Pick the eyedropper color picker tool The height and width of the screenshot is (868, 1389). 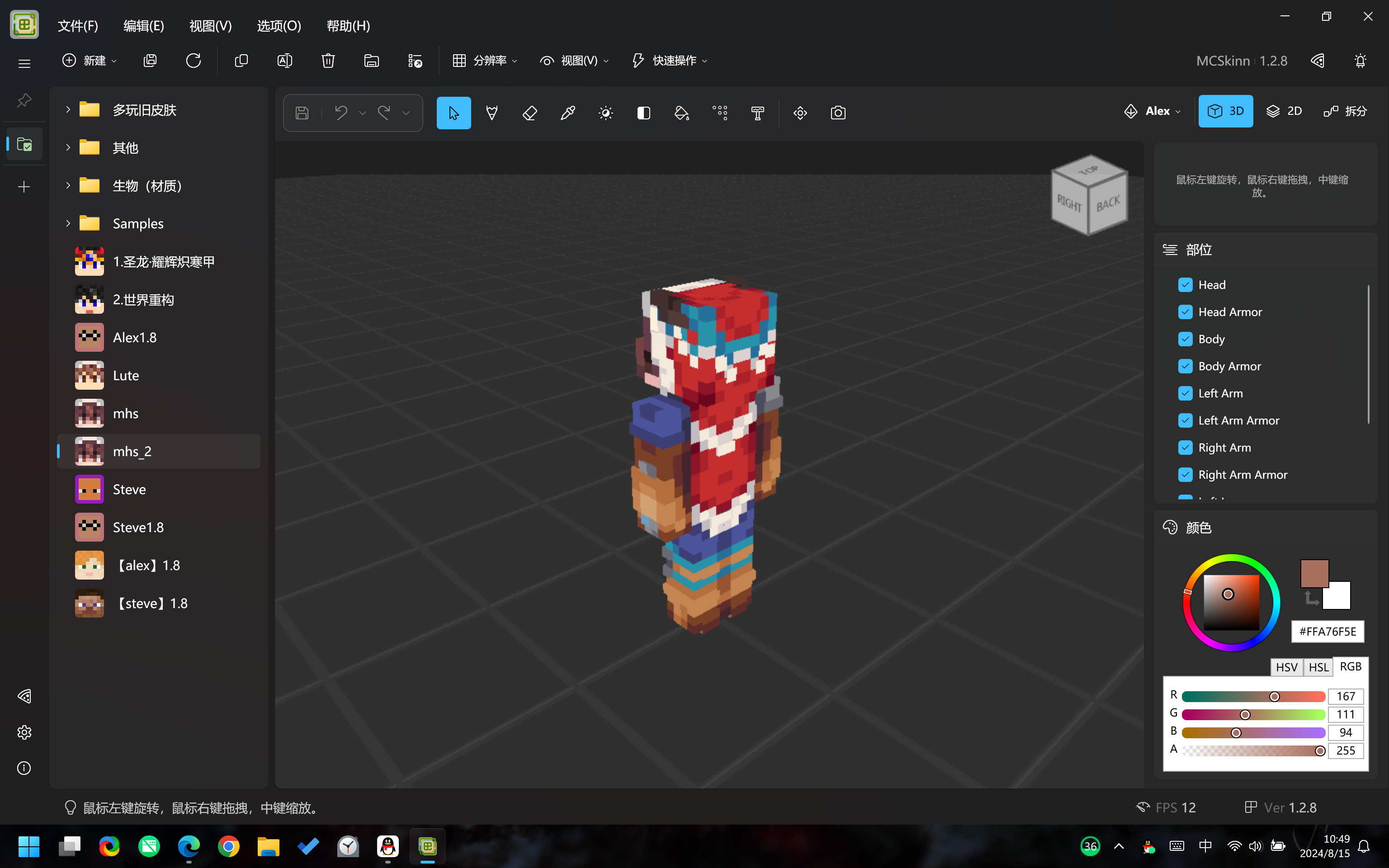coord(567,113)
